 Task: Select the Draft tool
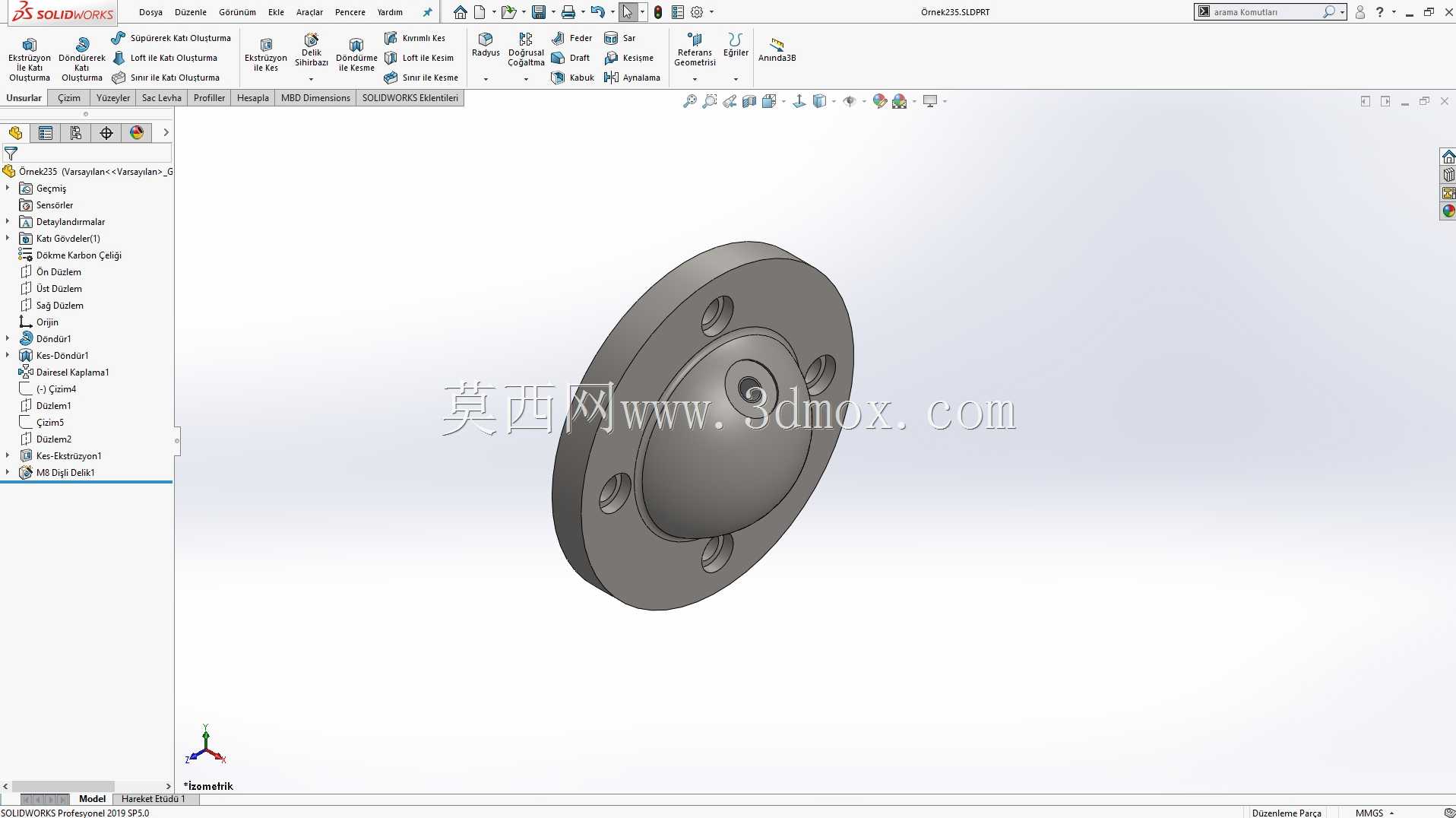pos(571,58)
